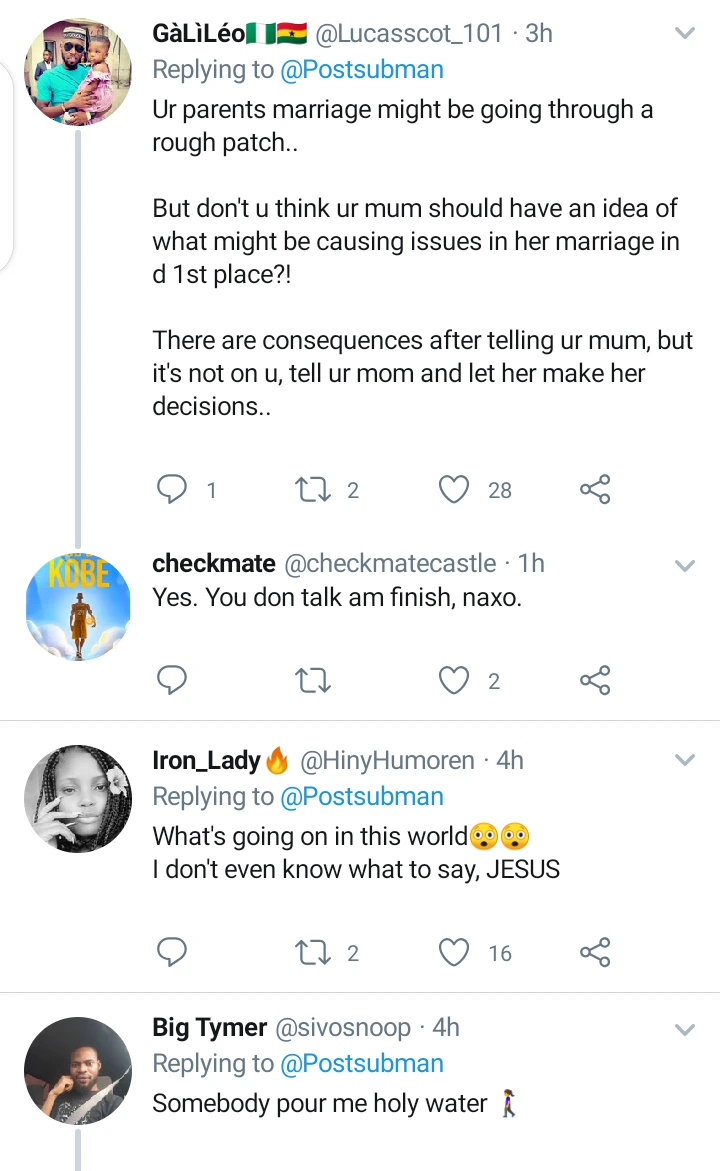Reply to GàLìLéo's tweet
The image size is (720, 1171).
tap(173, 489)
